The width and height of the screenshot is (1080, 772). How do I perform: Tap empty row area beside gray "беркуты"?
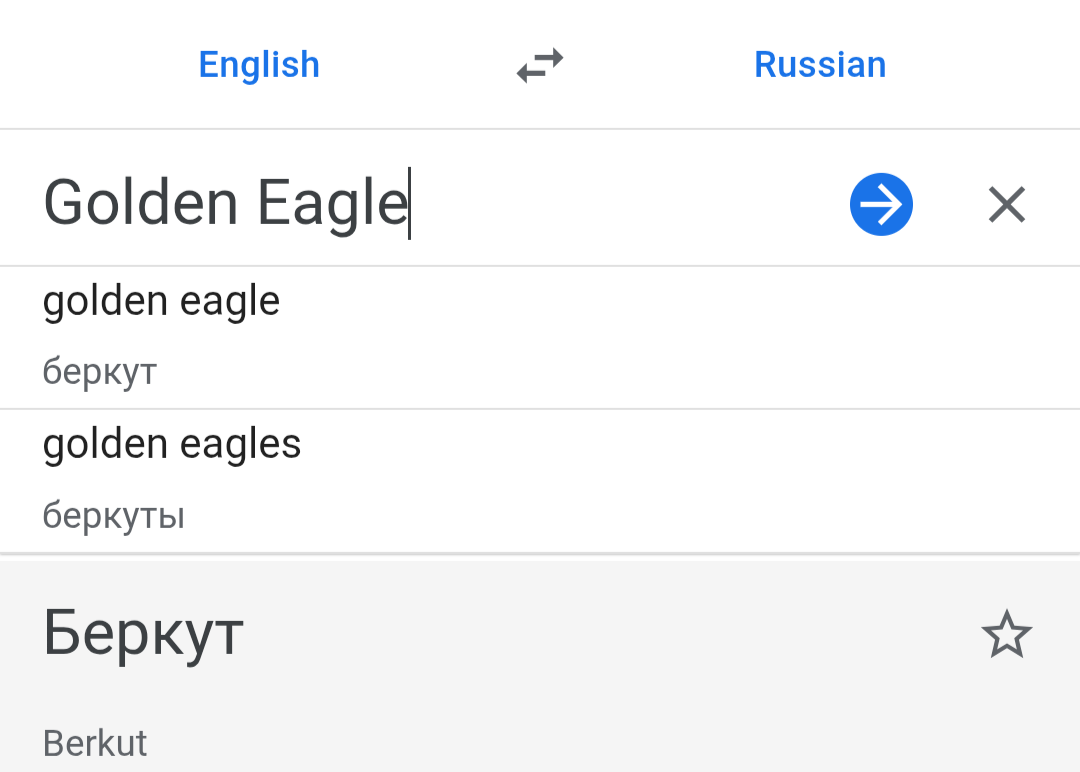click(x=650, y=516)
